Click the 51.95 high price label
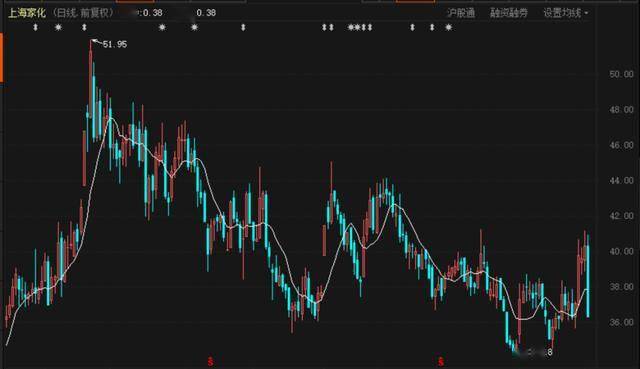Screen dimensions: 640x369 pos(115,44)
